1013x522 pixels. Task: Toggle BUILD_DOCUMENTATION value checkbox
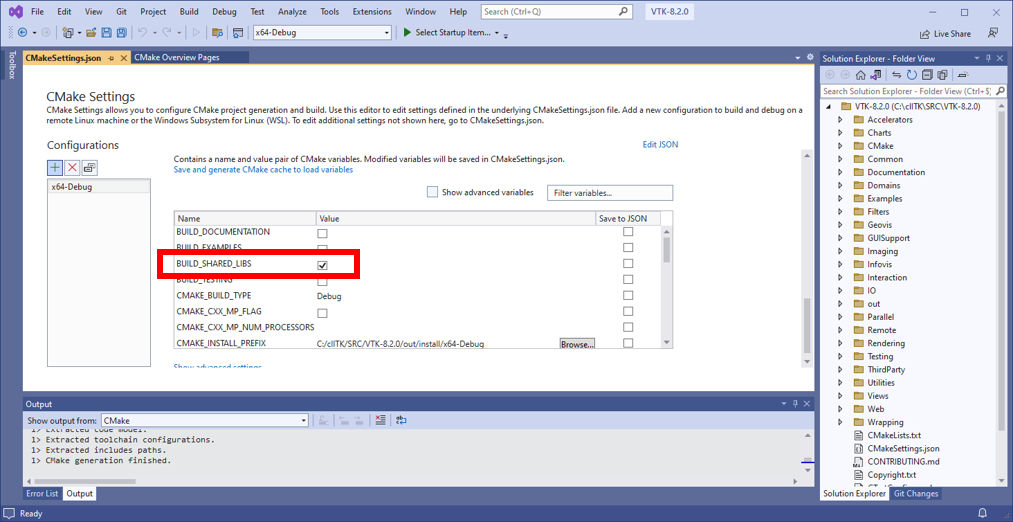tap(322, 234)
